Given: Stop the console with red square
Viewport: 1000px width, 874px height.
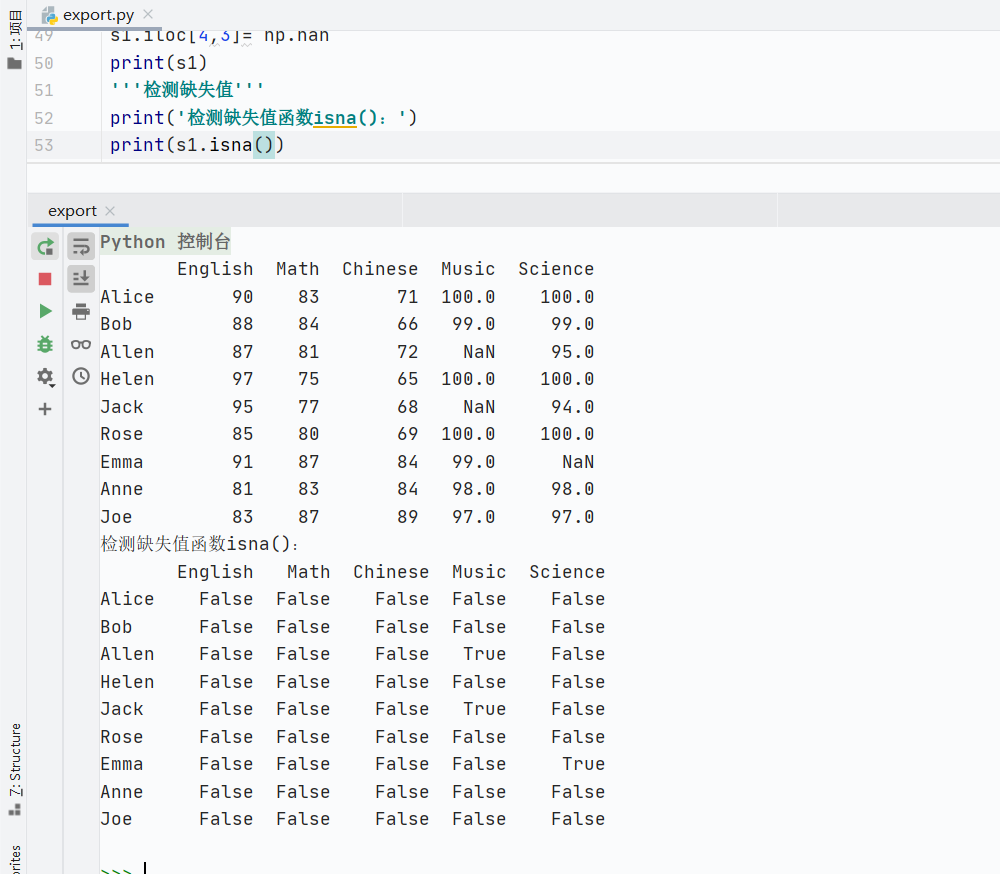Looking at the screenshot, I should (45, 279).
